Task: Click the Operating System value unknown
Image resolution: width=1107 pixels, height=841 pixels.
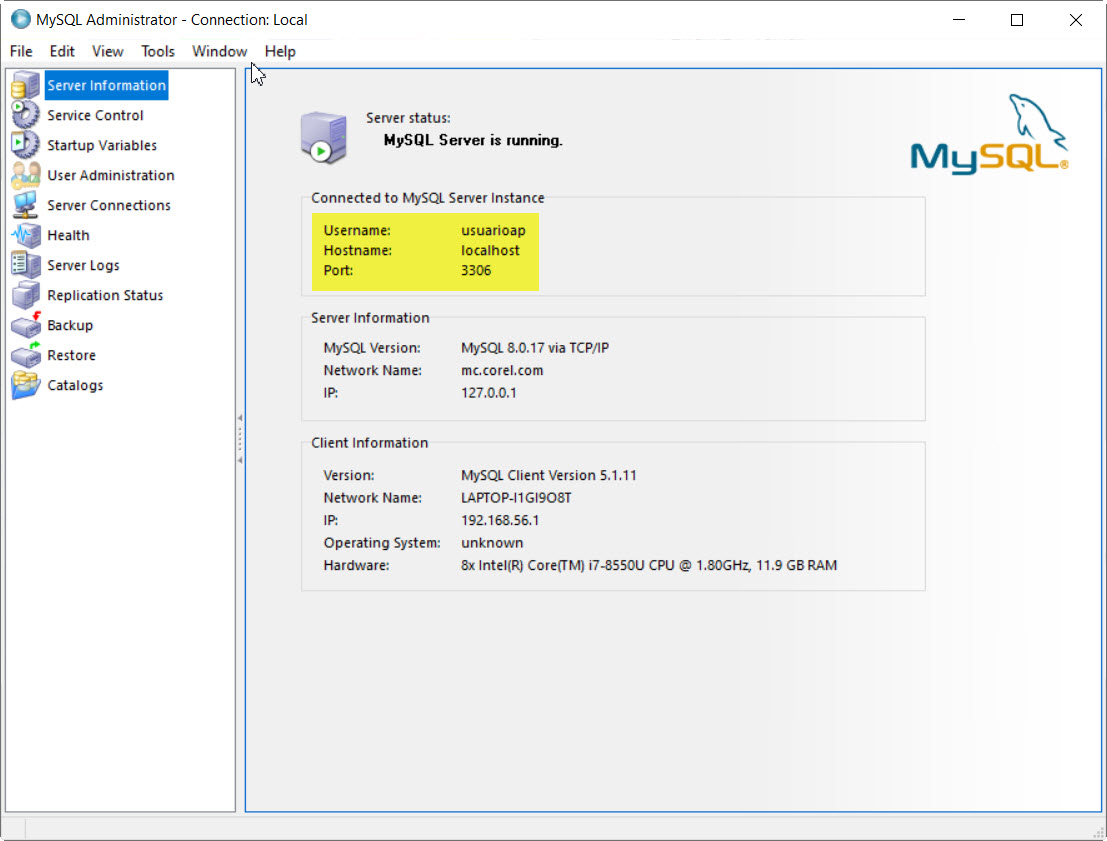Action: (492, 543)
